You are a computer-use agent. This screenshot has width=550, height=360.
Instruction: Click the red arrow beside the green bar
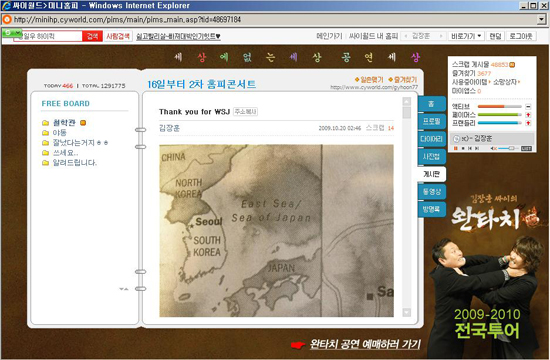[x=528, y=115]
